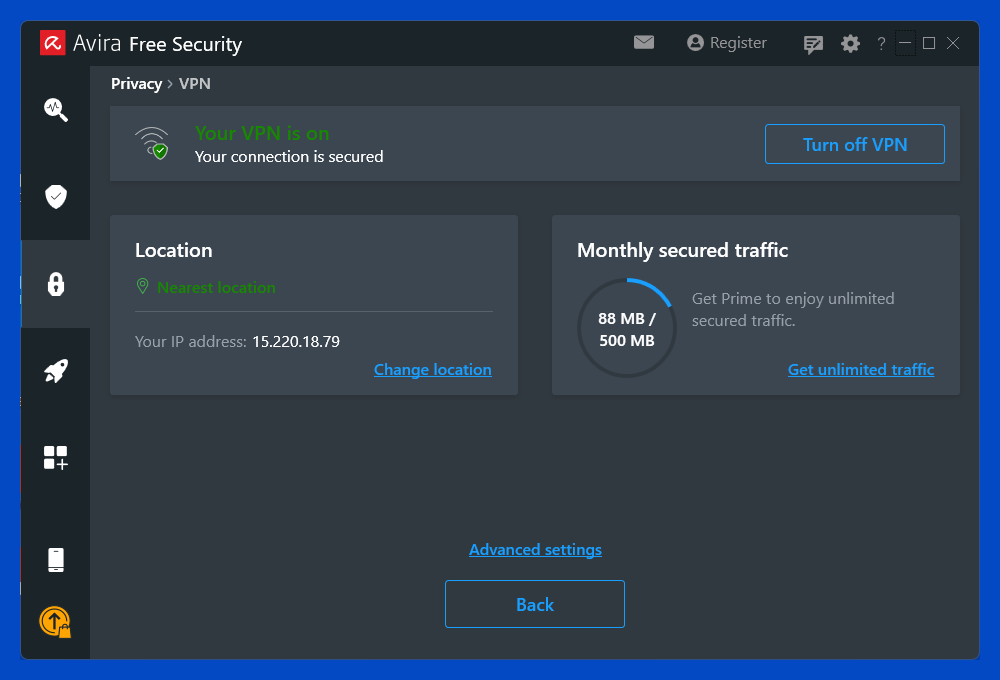Open the Status scan sidebar icon
This screenshot has height=680, width=1000.
point(55,110)
